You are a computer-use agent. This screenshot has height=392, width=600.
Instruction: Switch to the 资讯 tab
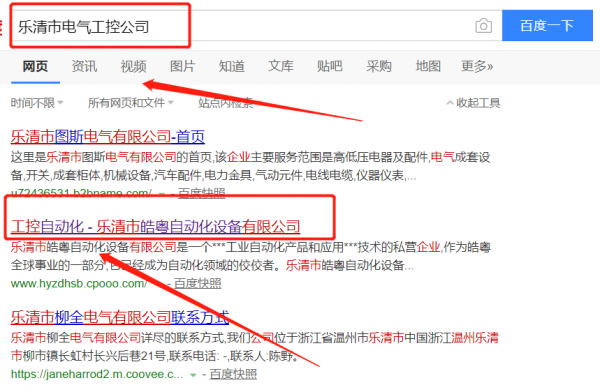coord(84,66)
